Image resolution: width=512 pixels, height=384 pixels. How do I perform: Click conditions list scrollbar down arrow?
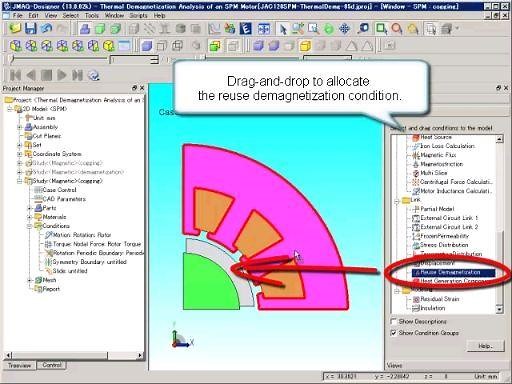pos(499,310)
